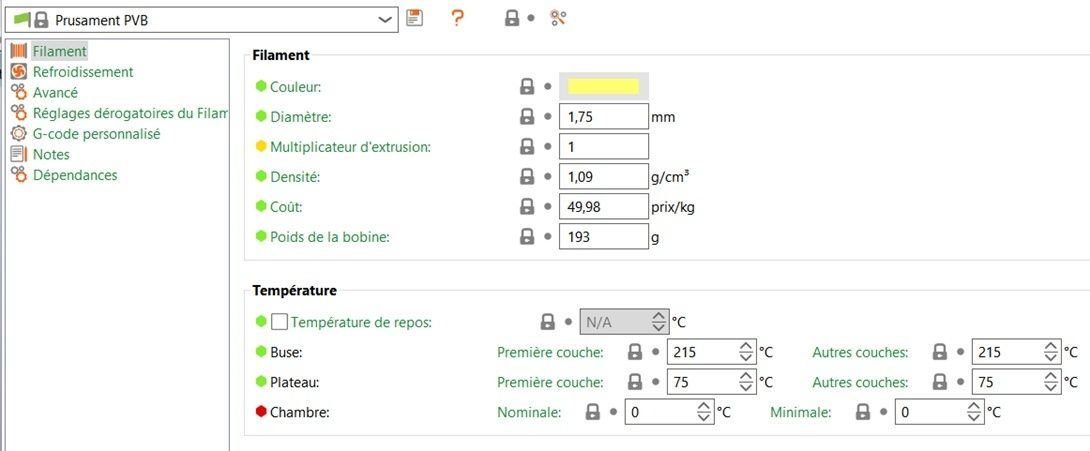The image size is (1090, 451).
Task: Open the Prusament PVB preset dropdown
Action: coord(385,19)
